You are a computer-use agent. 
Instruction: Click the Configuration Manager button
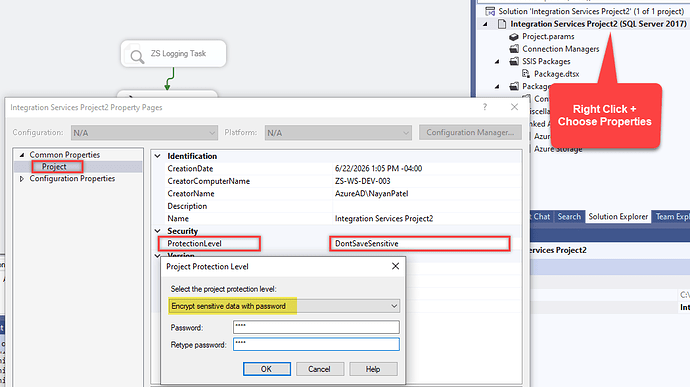(470, 133)
